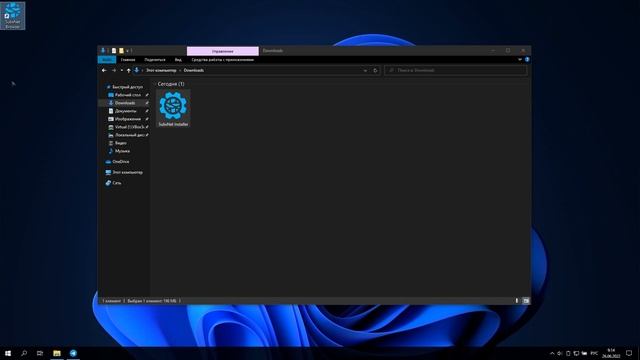The height and width of the screenshot is (360, 640).
Task: Open Explorer help icon
Action: pos(527,60)
